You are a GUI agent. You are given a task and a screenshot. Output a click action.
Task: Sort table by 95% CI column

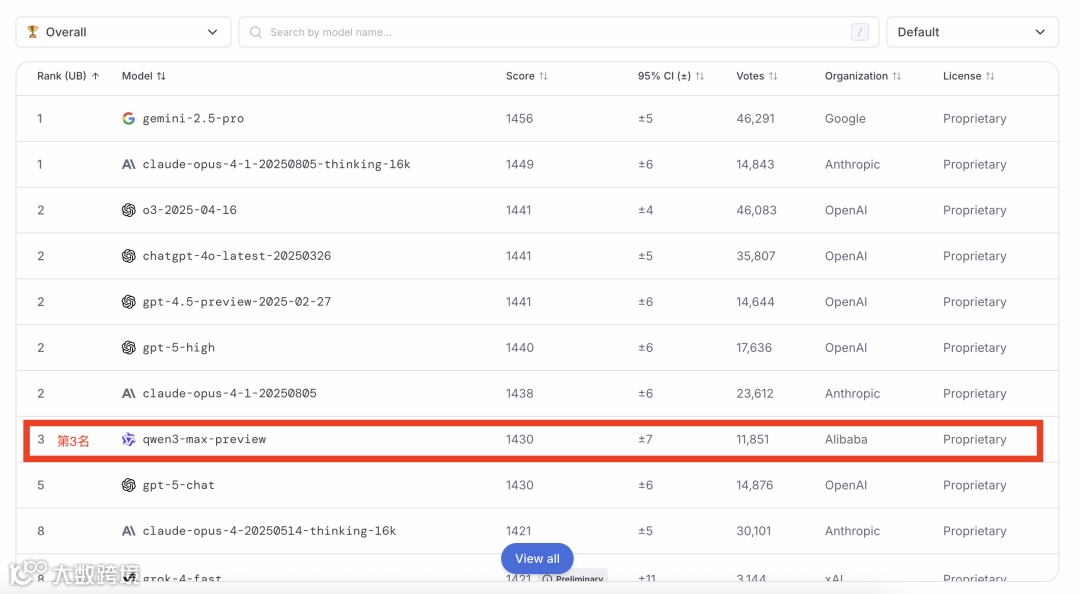pyautogui.click(x=670, y=76)
